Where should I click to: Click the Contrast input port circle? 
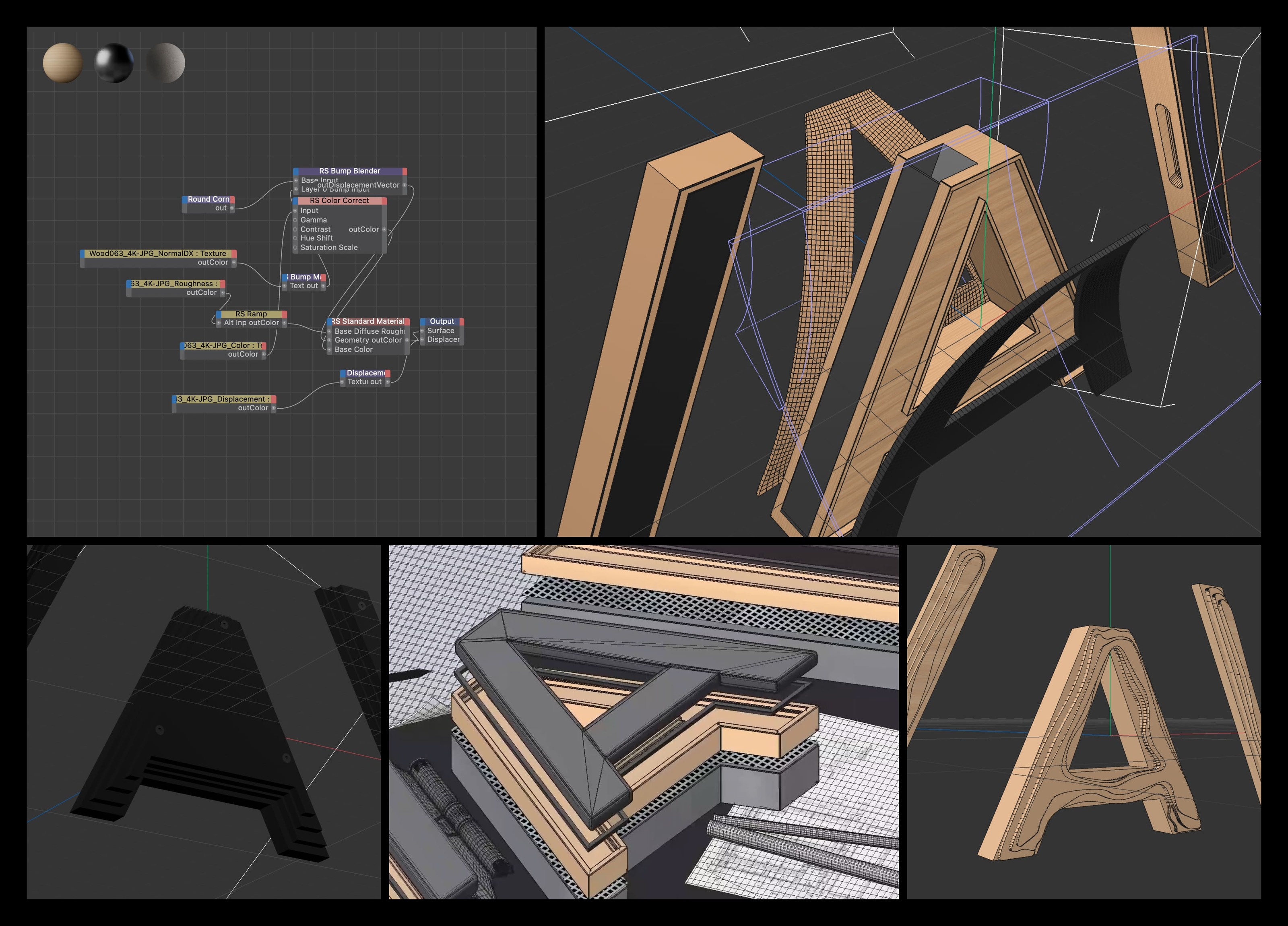click(x=295, y=229)
